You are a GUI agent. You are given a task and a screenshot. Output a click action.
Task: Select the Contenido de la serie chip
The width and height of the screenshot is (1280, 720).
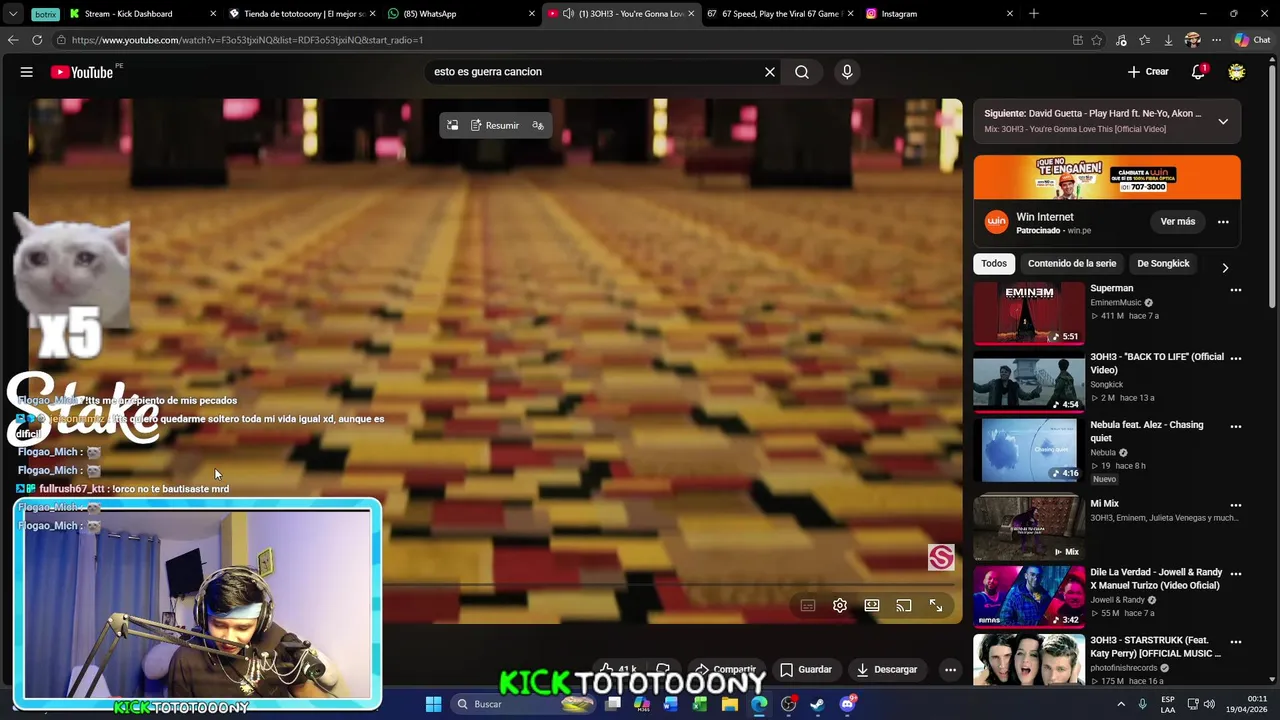(1072, 264)
